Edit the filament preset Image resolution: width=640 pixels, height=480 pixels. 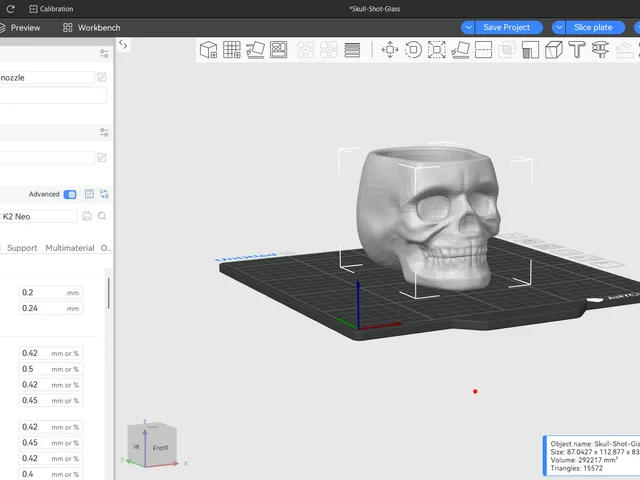coord(102,158)
